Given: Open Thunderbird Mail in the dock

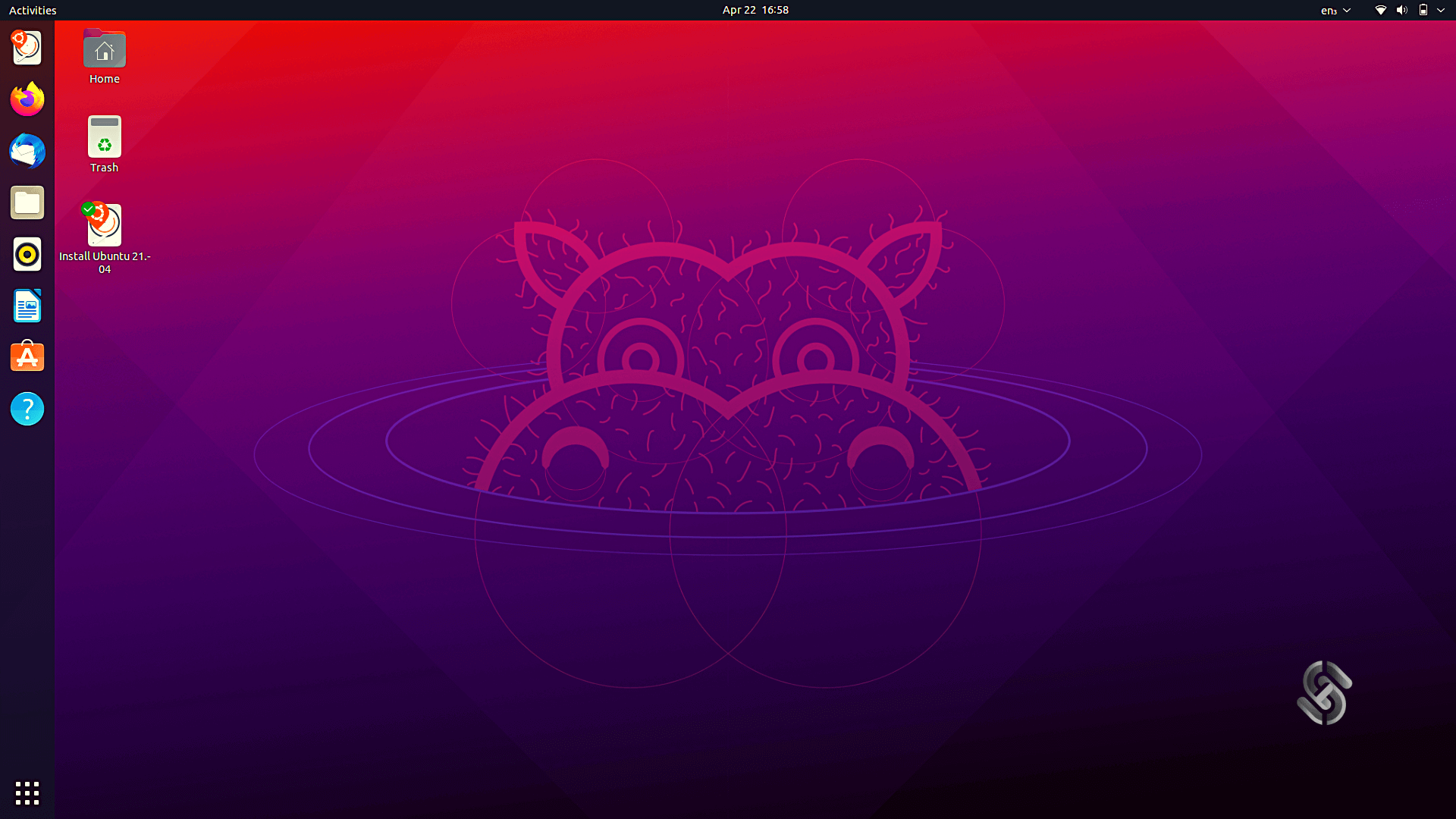Looking at the screenshot, I should 27,151.
